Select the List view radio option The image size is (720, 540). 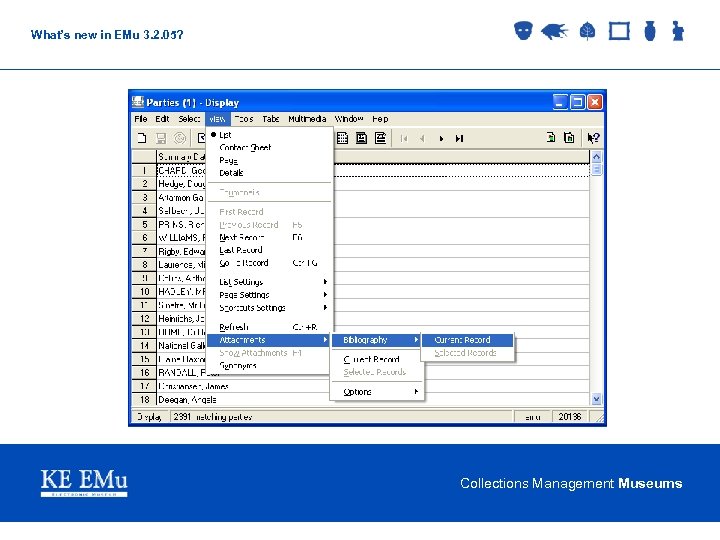tap(270, 135)
